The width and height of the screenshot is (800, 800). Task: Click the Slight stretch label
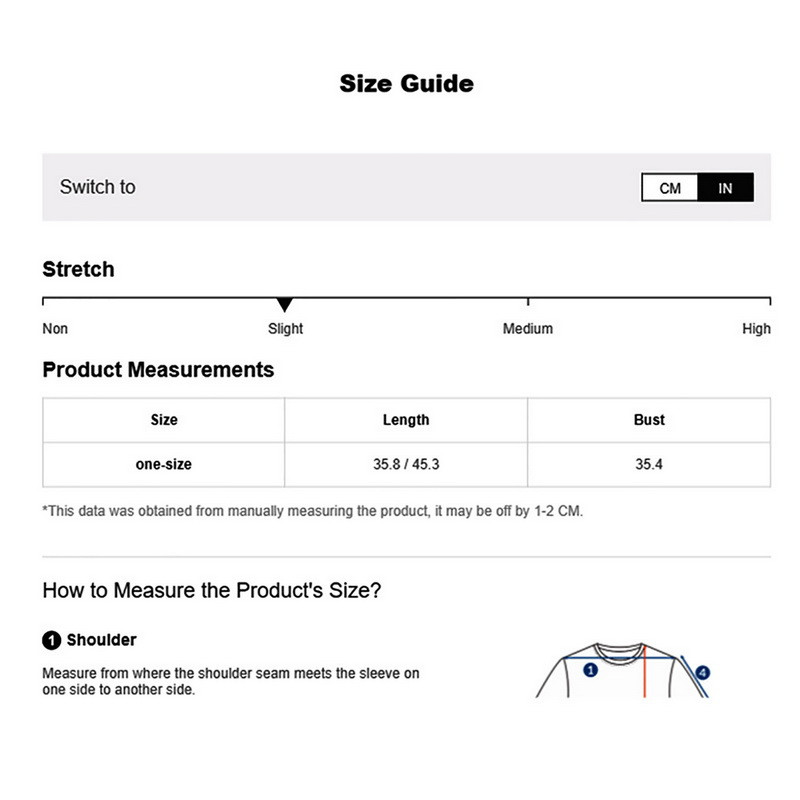tap(285, 329)
